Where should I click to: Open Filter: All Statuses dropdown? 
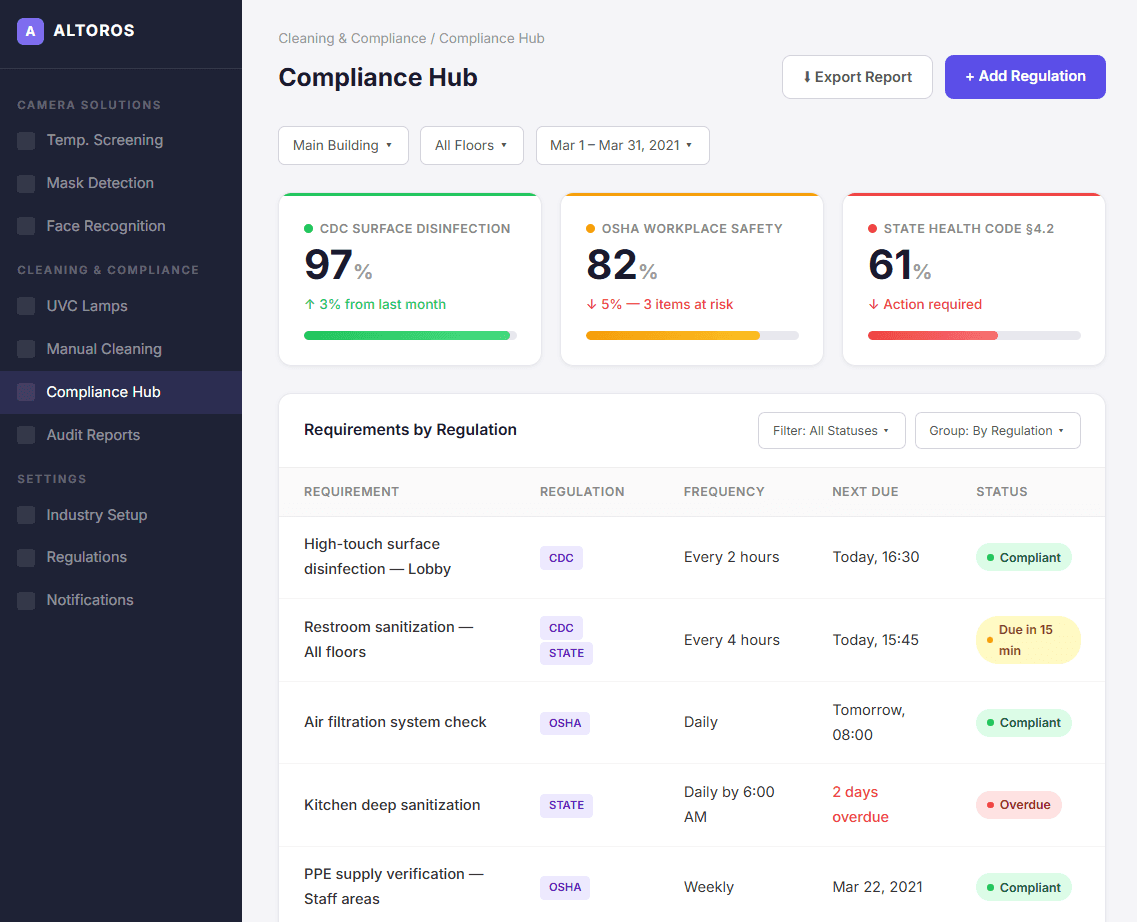click(x=832, y=431)
